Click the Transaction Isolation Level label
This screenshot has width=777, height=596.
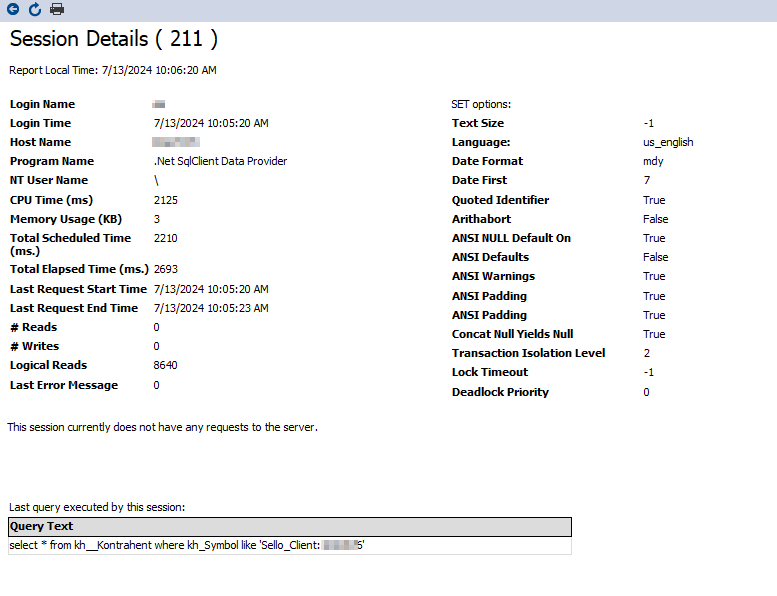[528, 353]
